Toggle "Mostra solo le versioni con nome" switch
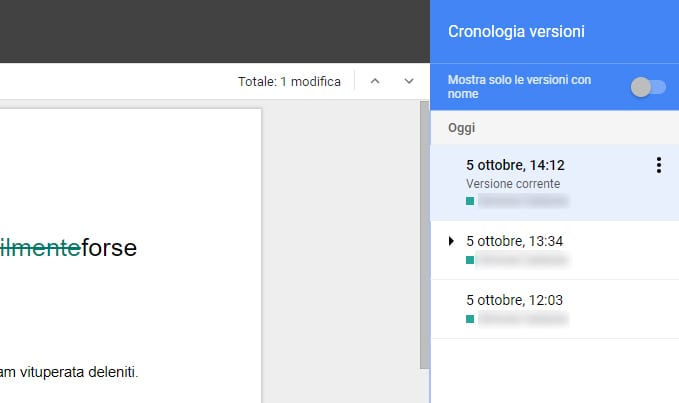 [x=648, y=88]
